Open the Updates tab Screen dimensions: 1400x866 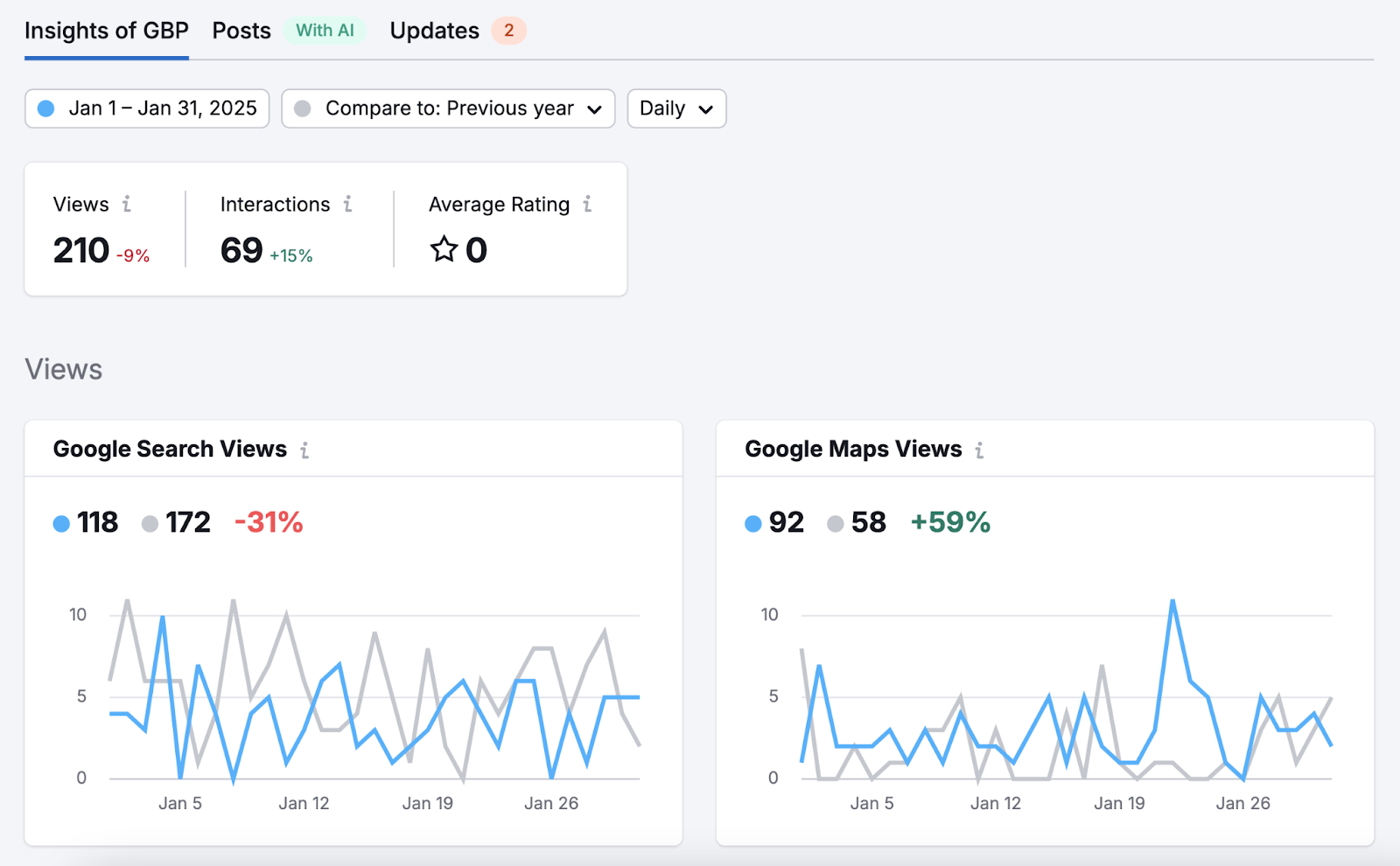click(x=434, y=31)
